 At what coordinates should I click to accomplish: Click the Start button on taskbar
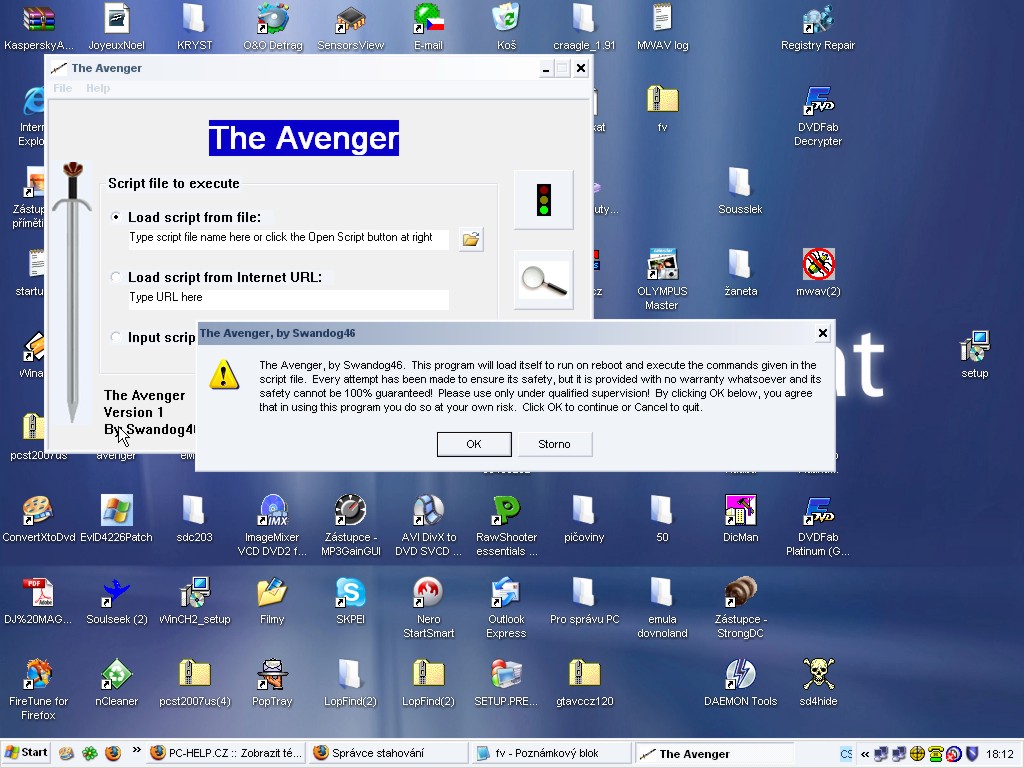pyautogui.click(x=27, y=753)
